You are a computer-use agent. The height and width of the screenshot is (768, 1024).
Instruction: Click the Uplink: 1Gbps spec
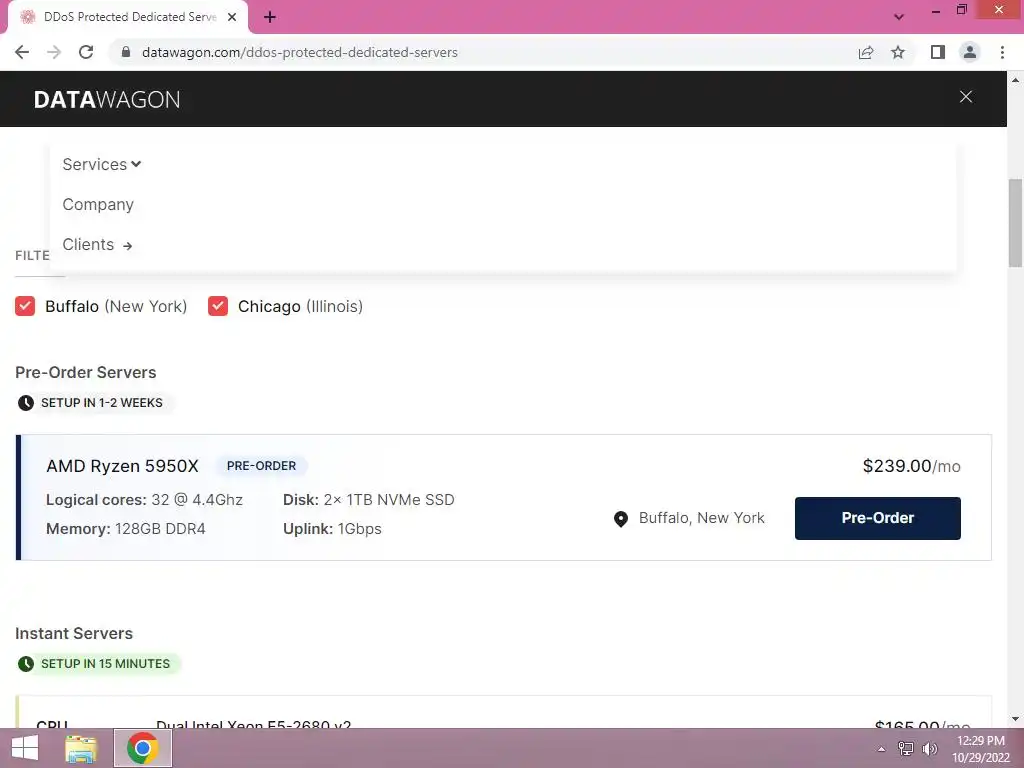coord(332,529)
